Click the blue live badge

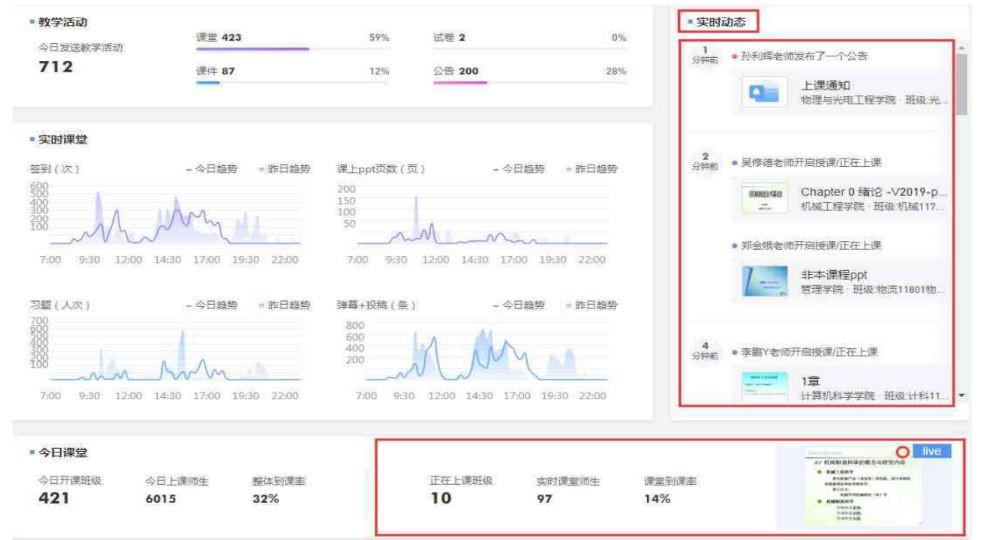[x=931, y=452]
